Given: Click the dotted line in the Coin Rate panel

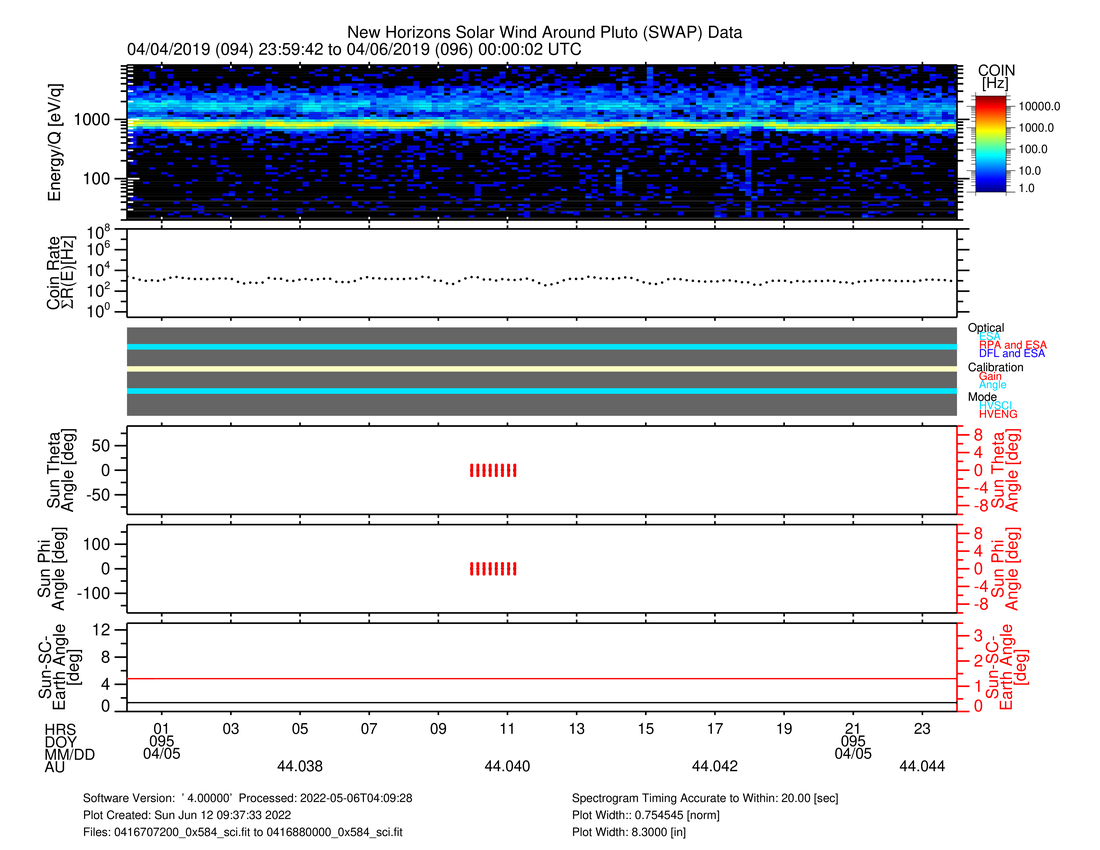Looking at the screenshot, I should click(540, 279).
